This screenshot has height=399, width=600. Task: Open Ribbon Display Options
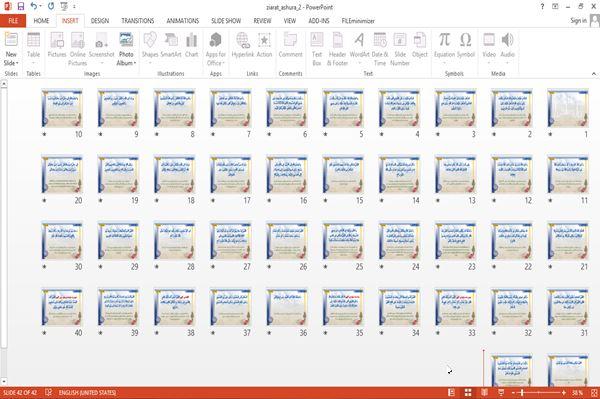(555, 7)
